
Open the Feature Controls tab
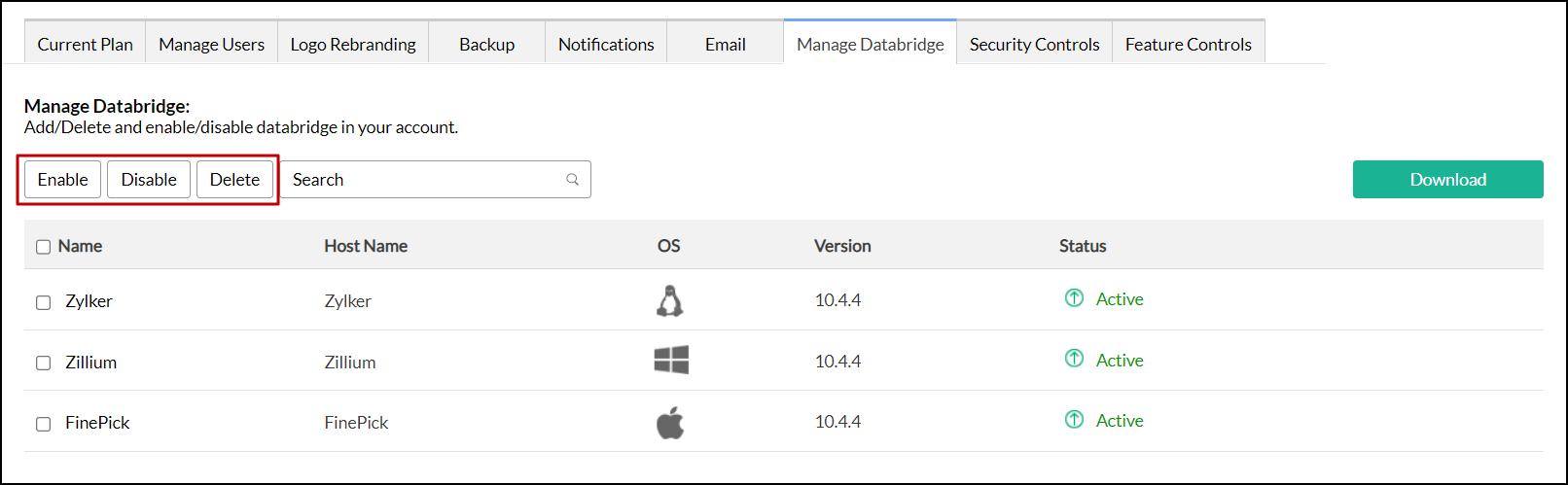coord(1188,45)
